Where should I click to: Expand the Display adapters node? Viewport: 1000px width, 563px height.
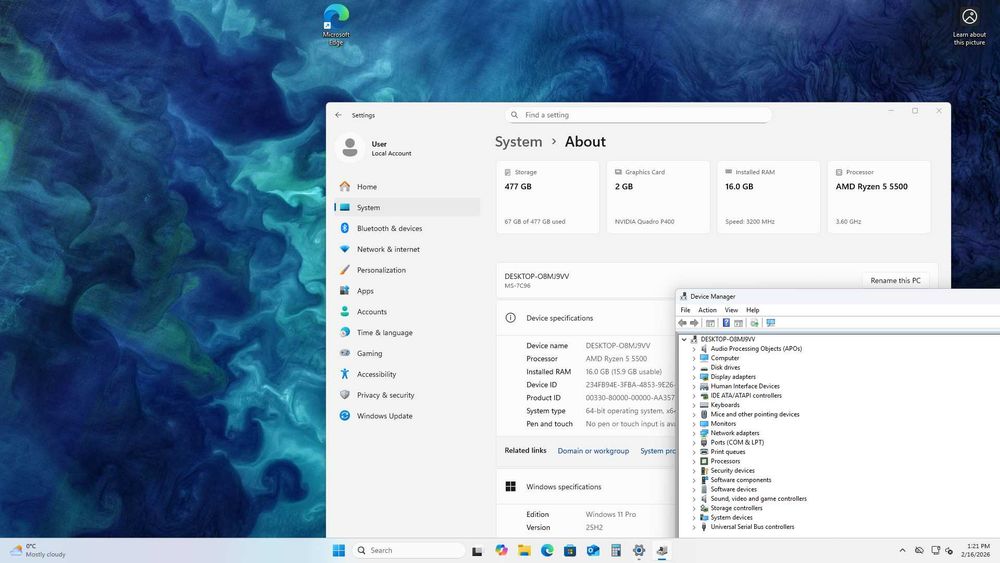click(x=694, y=377)
